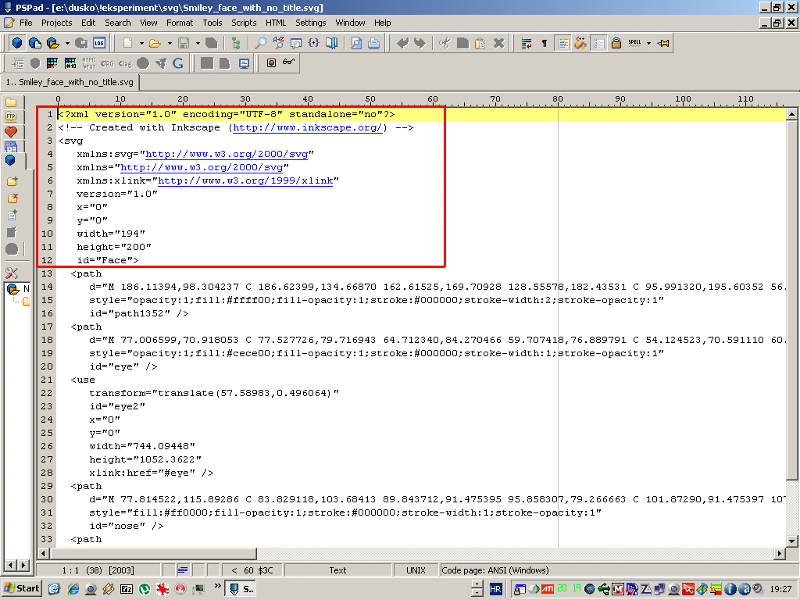800x600 pixels.
Task: Follow the http://www.inkscape.org/ link
Action: click(x=307, y=128)
